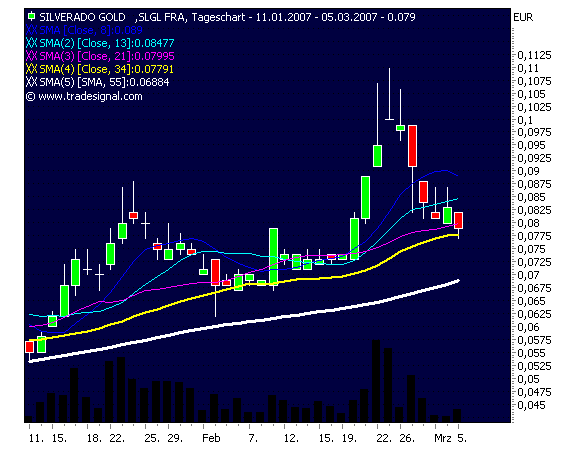
Task: Click the tallest red candlestick after 26.
Action: (x=412, y=146)
